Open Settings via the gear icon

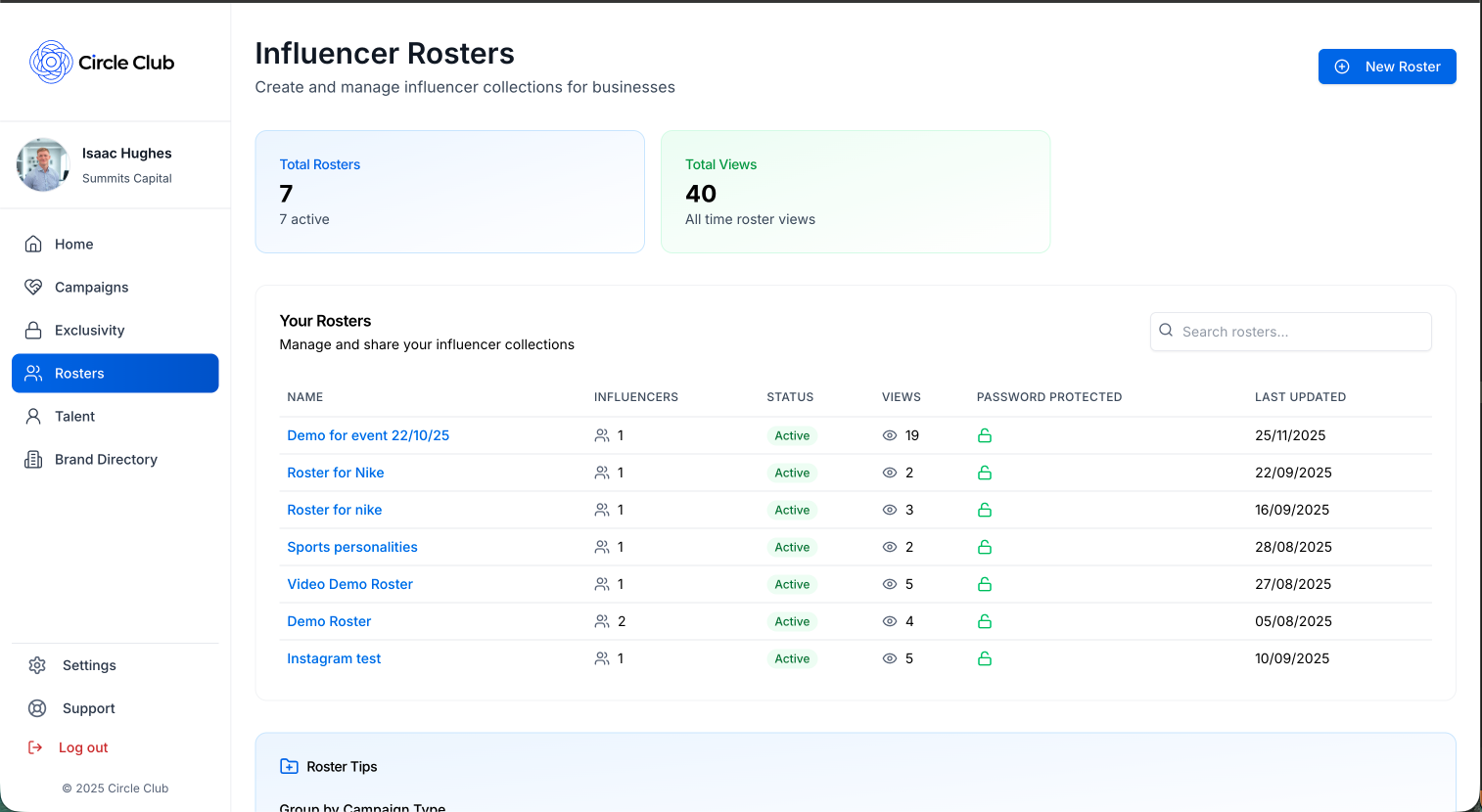click(x=37, y=664)
